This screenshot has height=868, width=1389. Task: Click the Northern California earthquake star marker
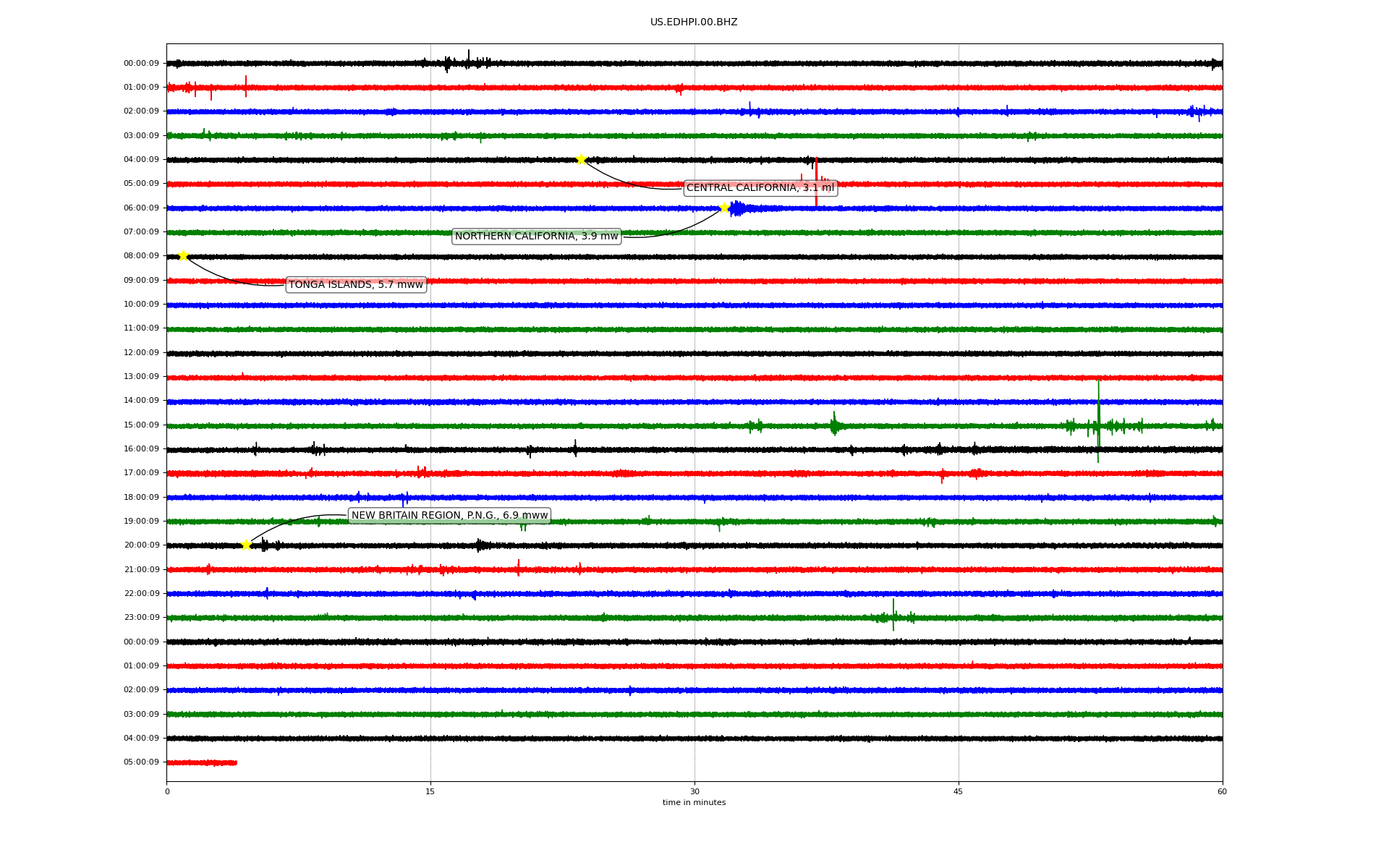(724, 208)
